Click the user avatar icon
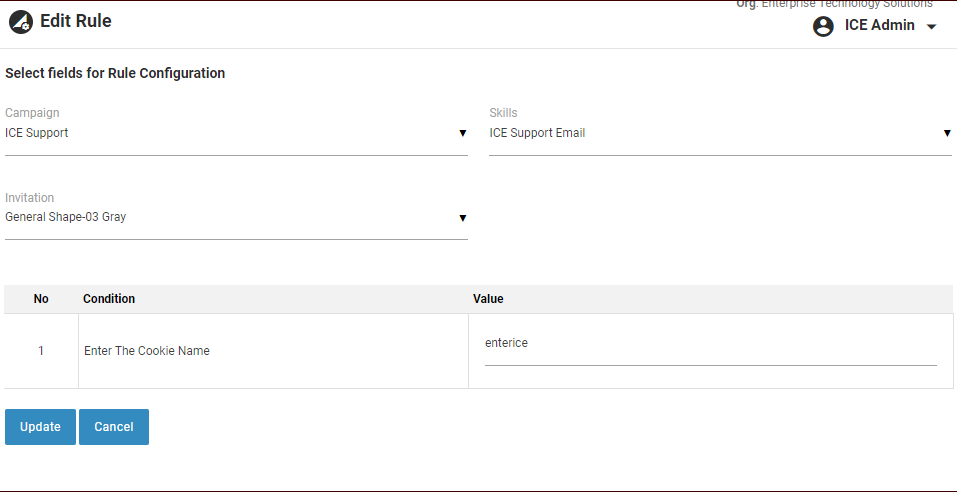The image size is (957, 492). click(823, 26)
